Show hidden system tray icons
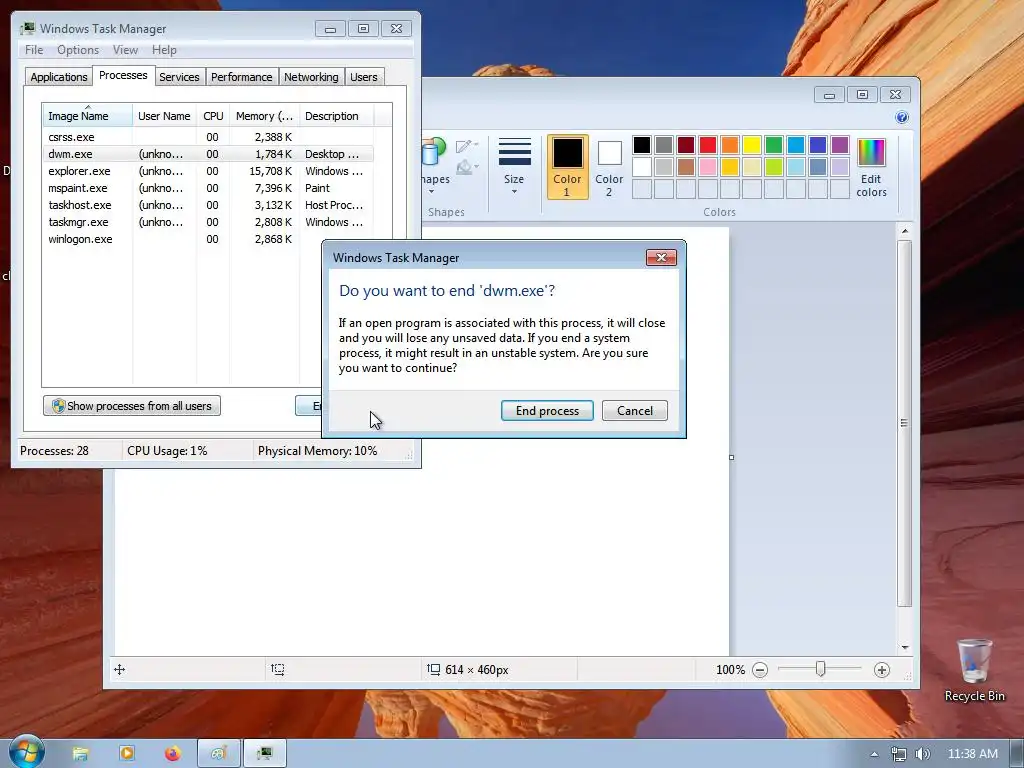Image resolution: width=1024 pixels, height=768 pixels. [x=874, y=754]
